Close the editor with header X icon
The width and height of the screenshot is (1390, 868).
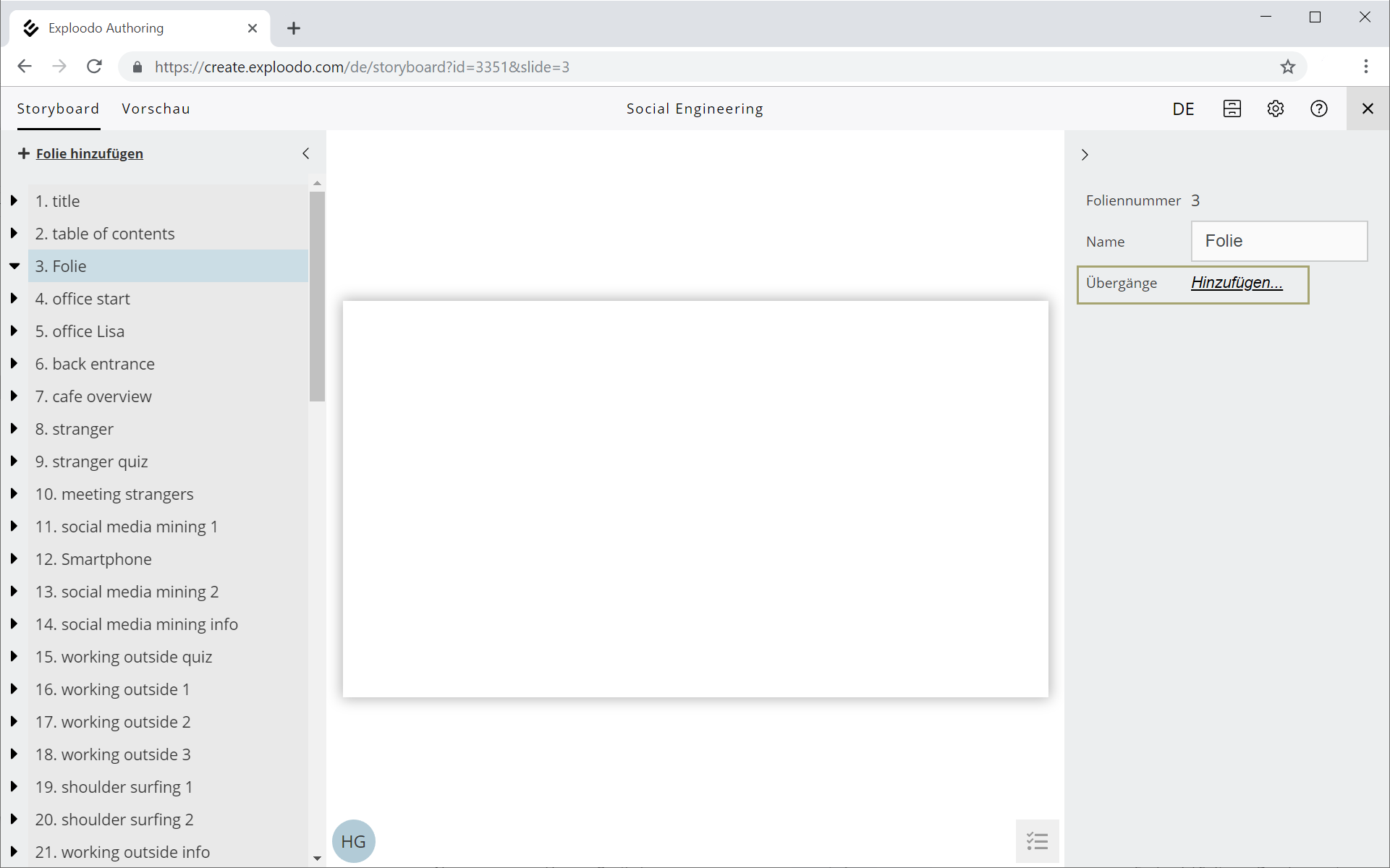(x=1367, y=109)
